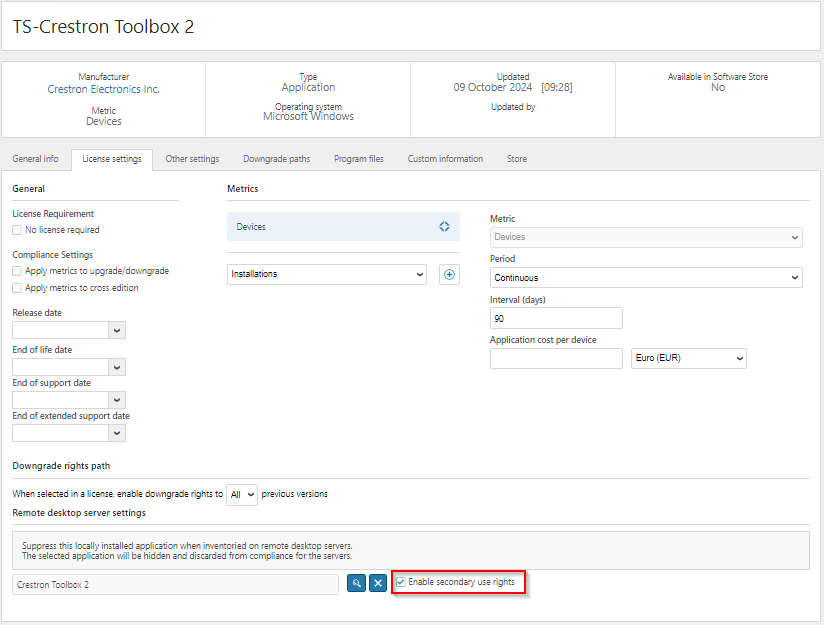Image resolution: width=824 pixels, height=625 pixels.
Task: Open the Other settings tab
Action: pyautogui.click(x=192, y=159)
